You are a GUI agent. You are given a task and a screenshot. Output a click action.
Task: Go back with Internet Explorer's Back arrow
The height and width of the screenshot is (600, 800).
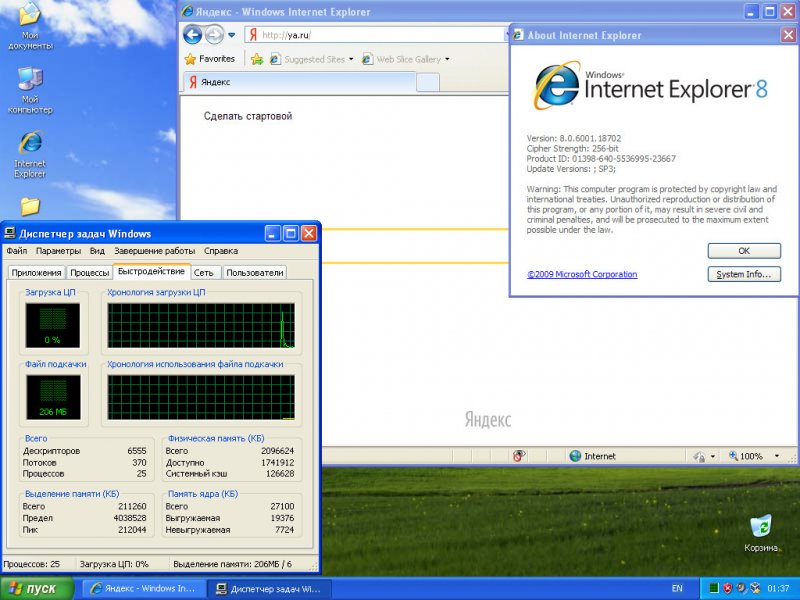[192, 35]
